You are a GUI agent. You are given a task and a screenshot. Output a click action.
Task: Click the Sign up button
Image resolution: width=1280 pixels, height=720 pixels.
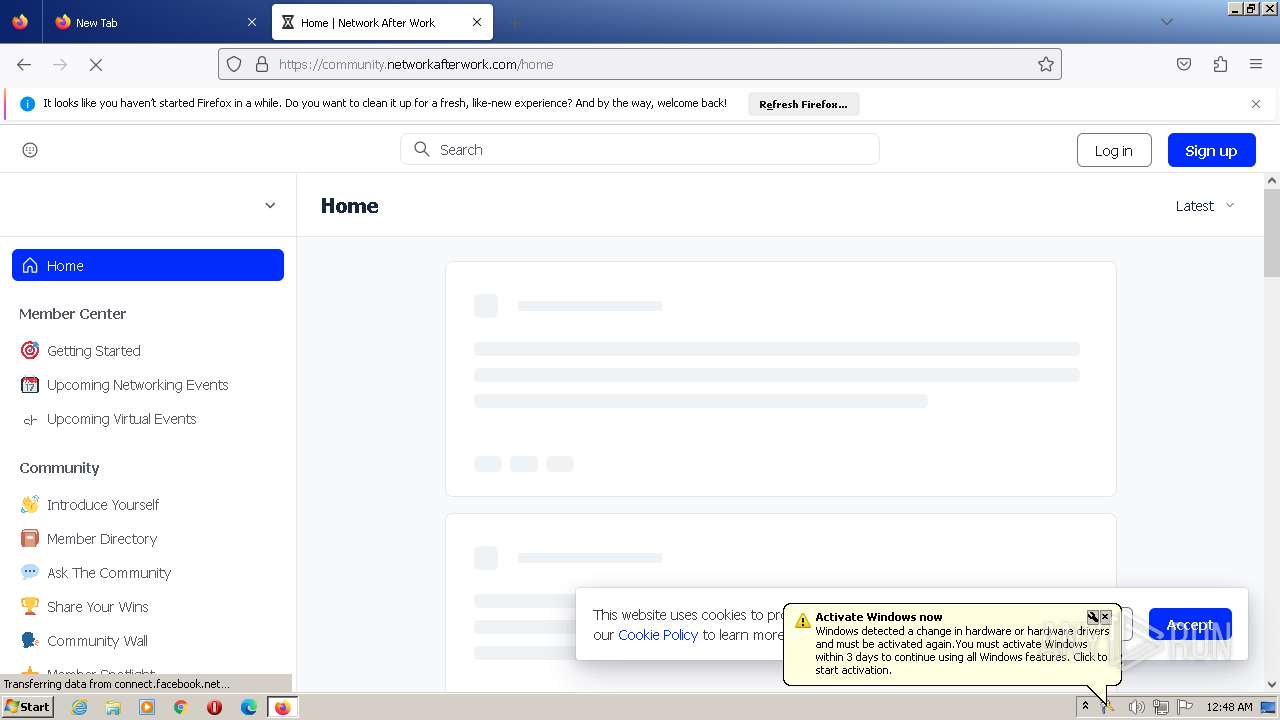(1211, 150)
